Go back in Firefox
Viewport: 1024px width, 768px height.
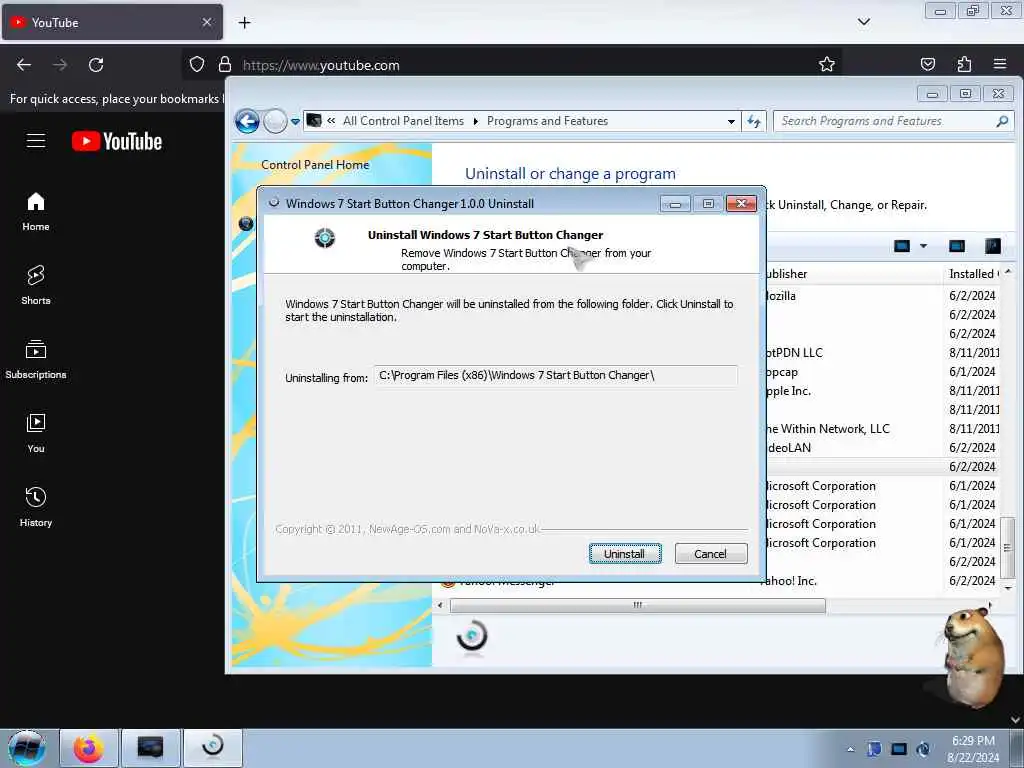pos(24,65)
